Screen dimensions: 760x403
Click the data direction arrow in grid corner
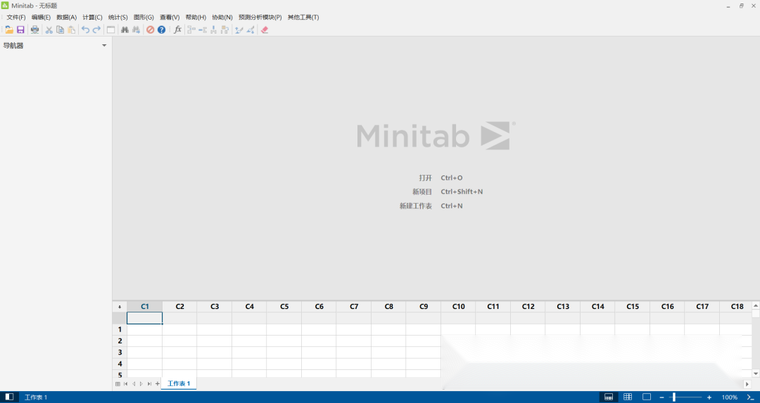[120, 306]
